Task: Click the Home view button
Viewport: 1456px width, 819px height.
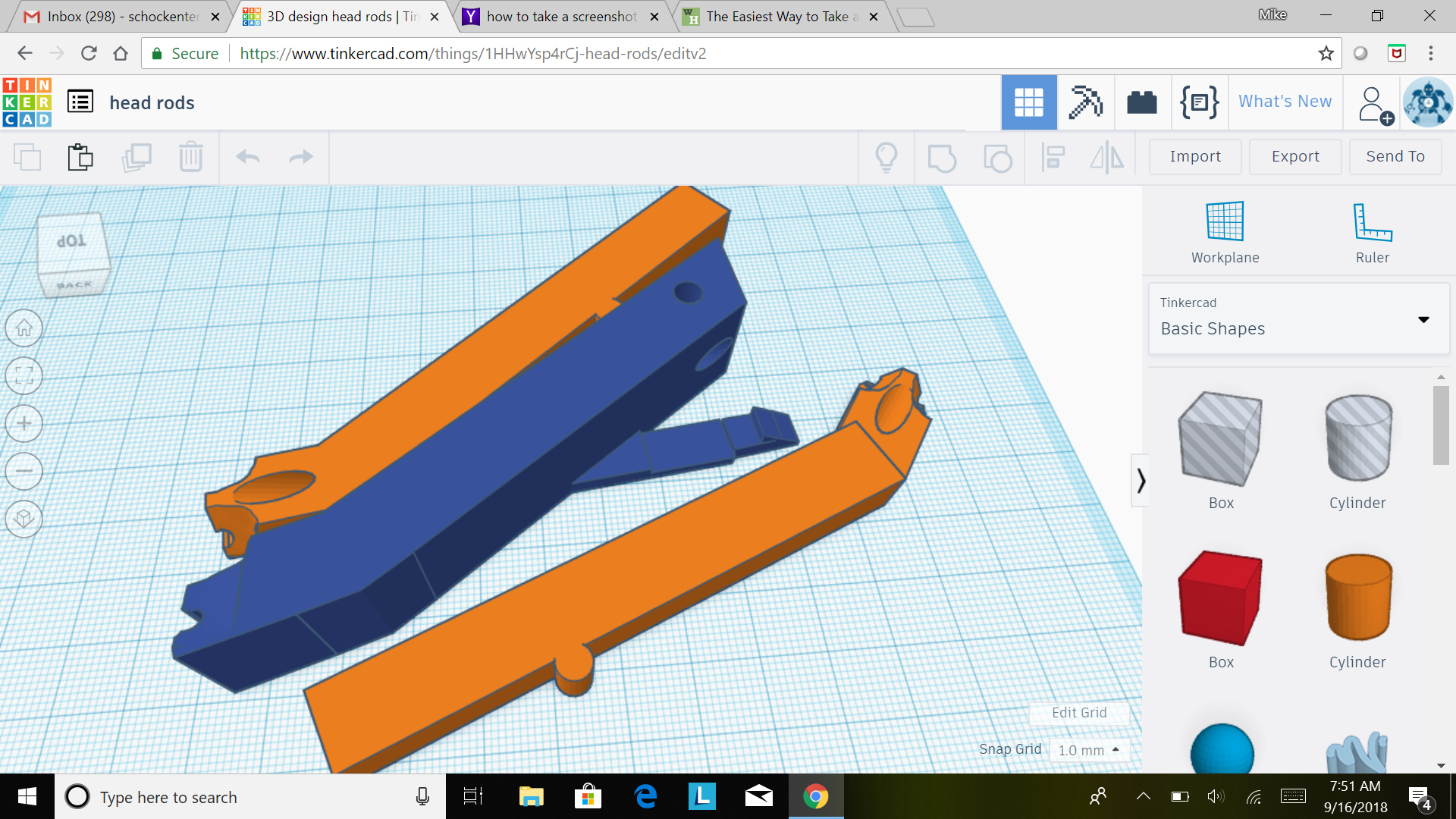Action: click(24, 328)
